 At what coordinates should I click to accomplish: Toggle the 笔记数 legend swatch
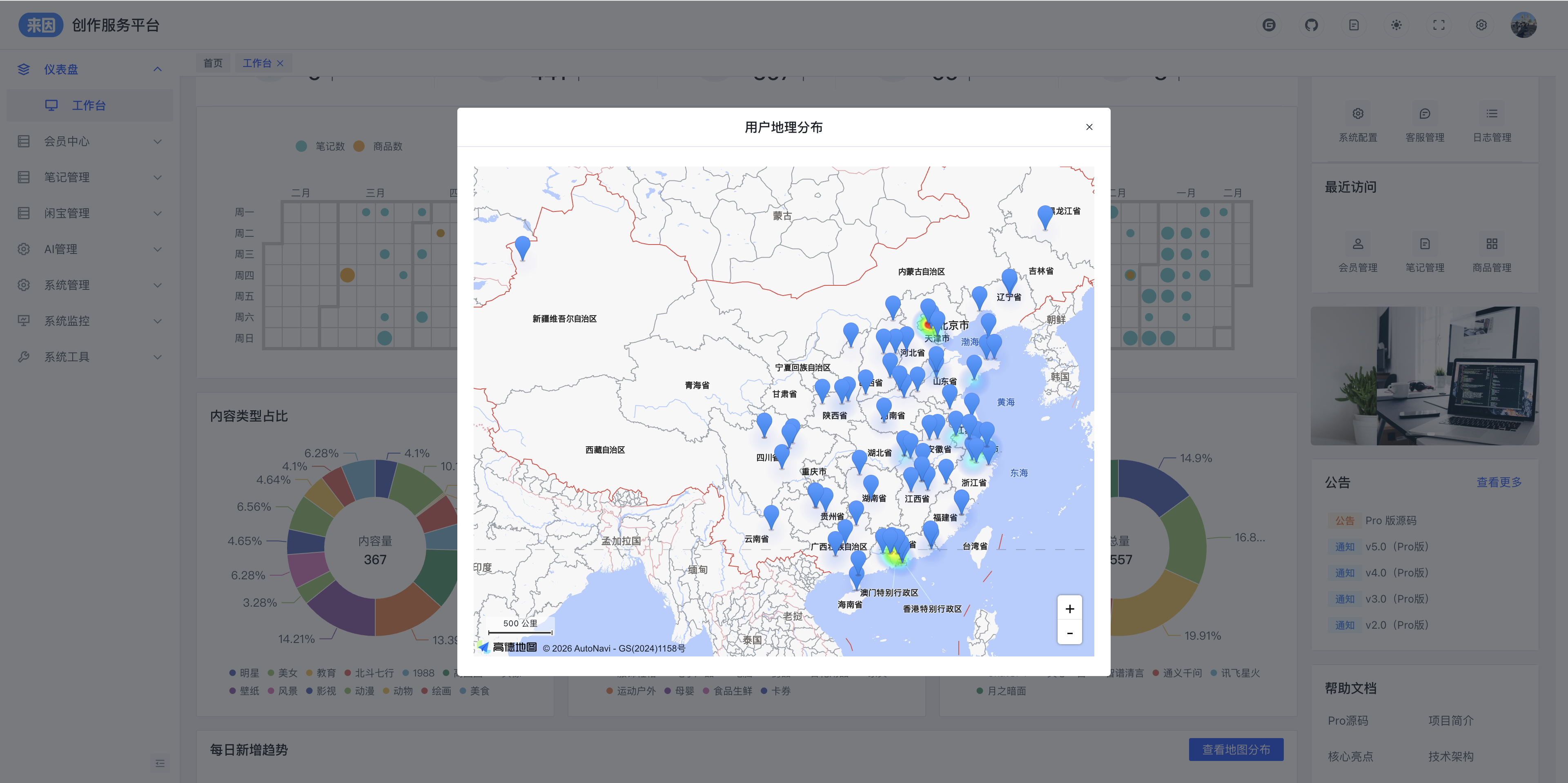301,147
